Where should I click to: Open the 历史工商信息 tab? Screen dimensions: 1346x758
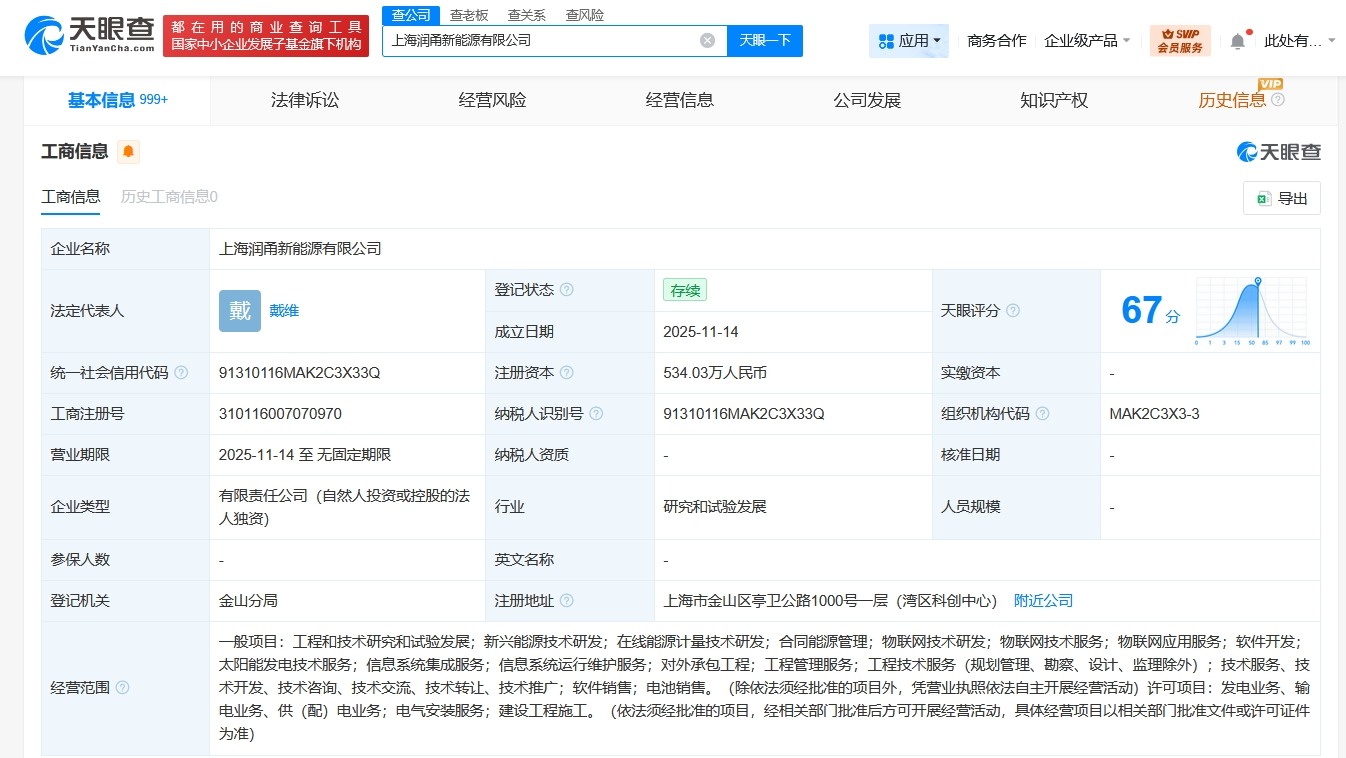(168, 196)
